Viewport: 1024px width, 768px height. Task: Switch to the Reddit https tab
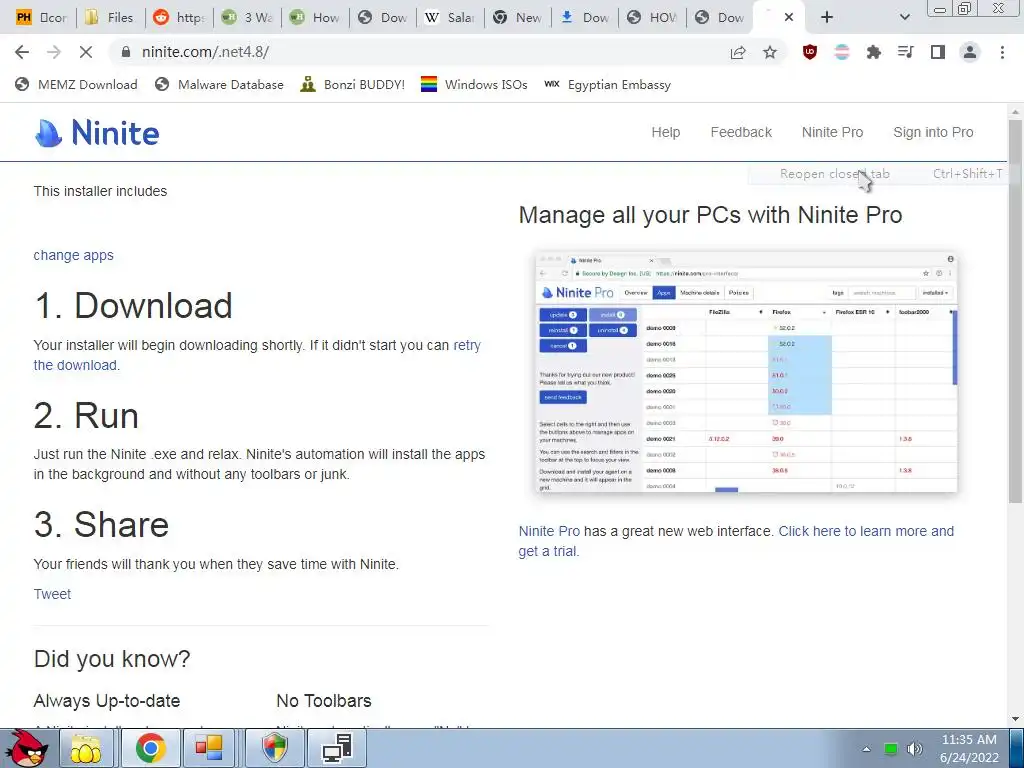pyautogui.click(x=179, y=17)
